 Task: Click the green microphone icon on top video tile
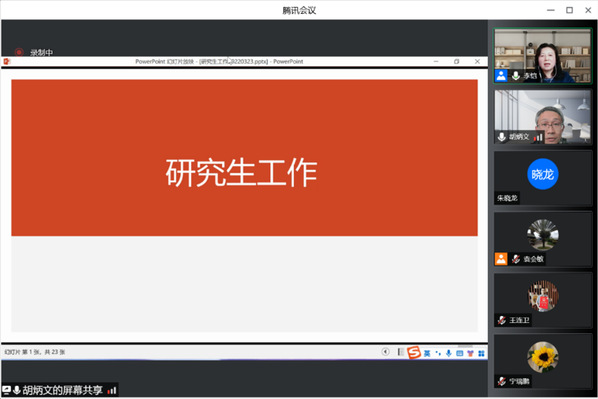point(516,76)
